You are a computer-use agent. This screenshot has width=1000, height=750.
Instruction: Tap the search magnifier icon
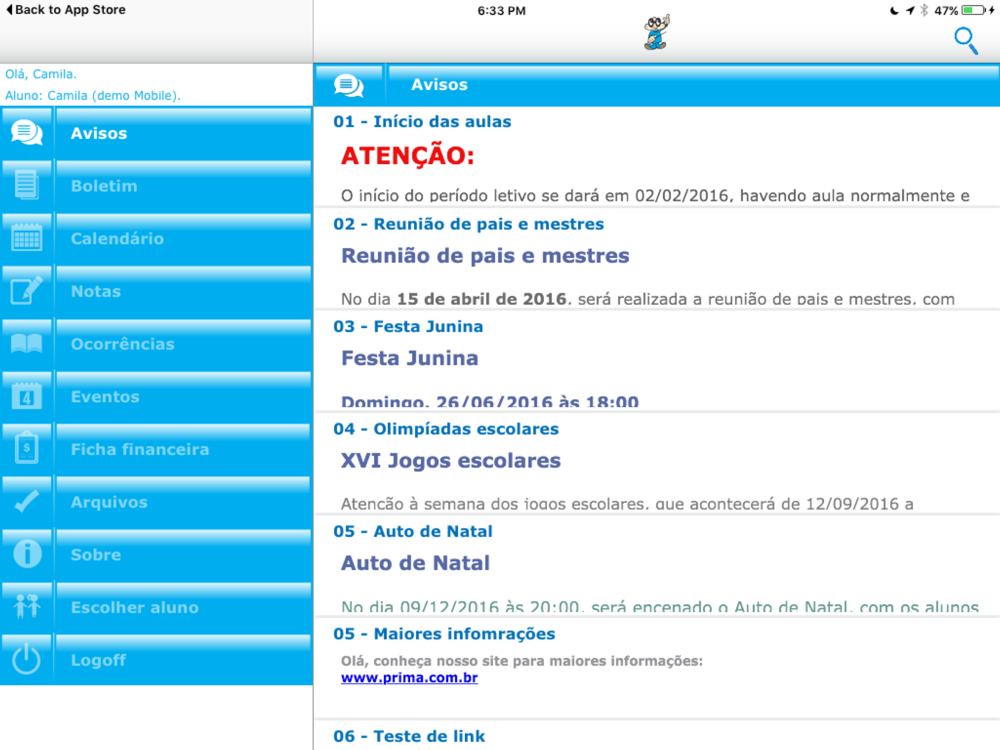click(x=966, y=41)
